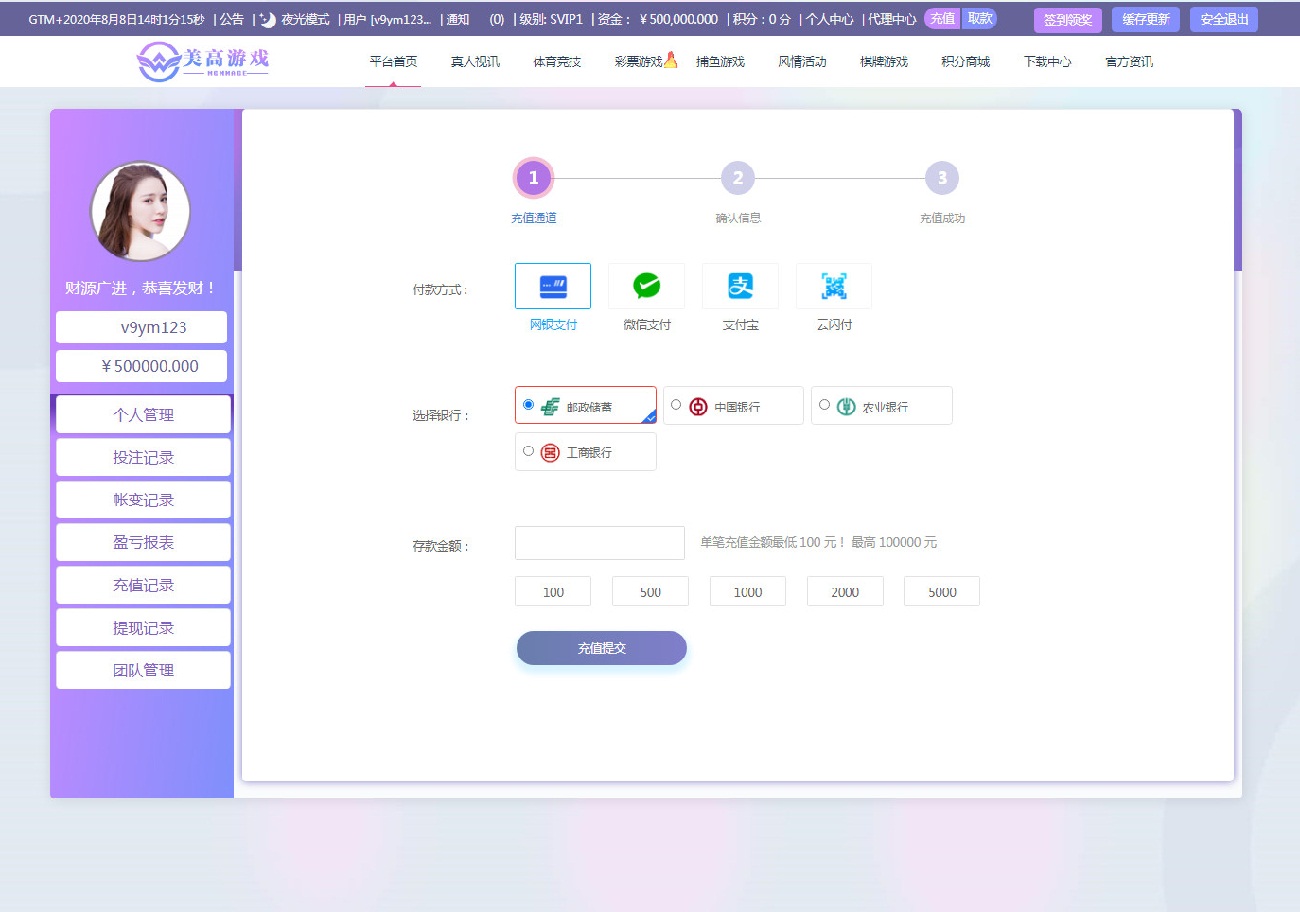The image size is (1300, 912).
Task: Open 提现记录 from the sidebar
Action: click(x=143, y=627)
